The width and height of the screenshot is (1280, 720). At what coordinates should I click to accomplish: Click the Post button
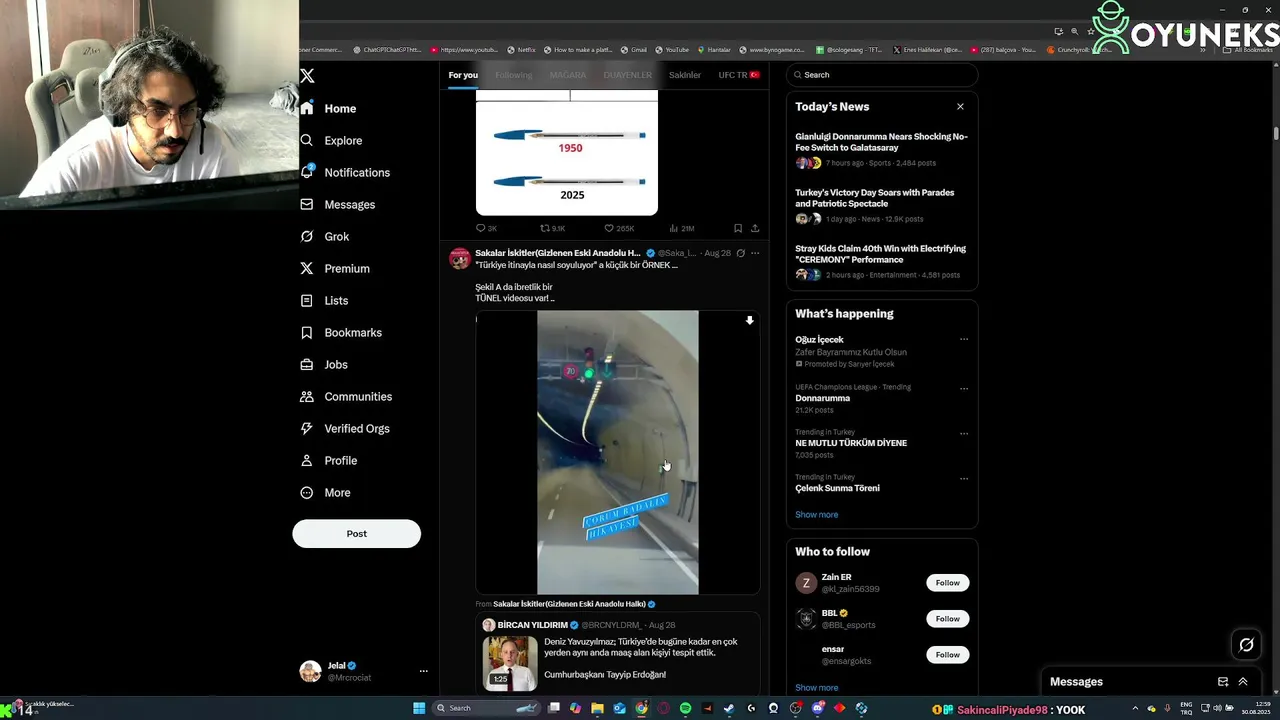pos(357,534)
